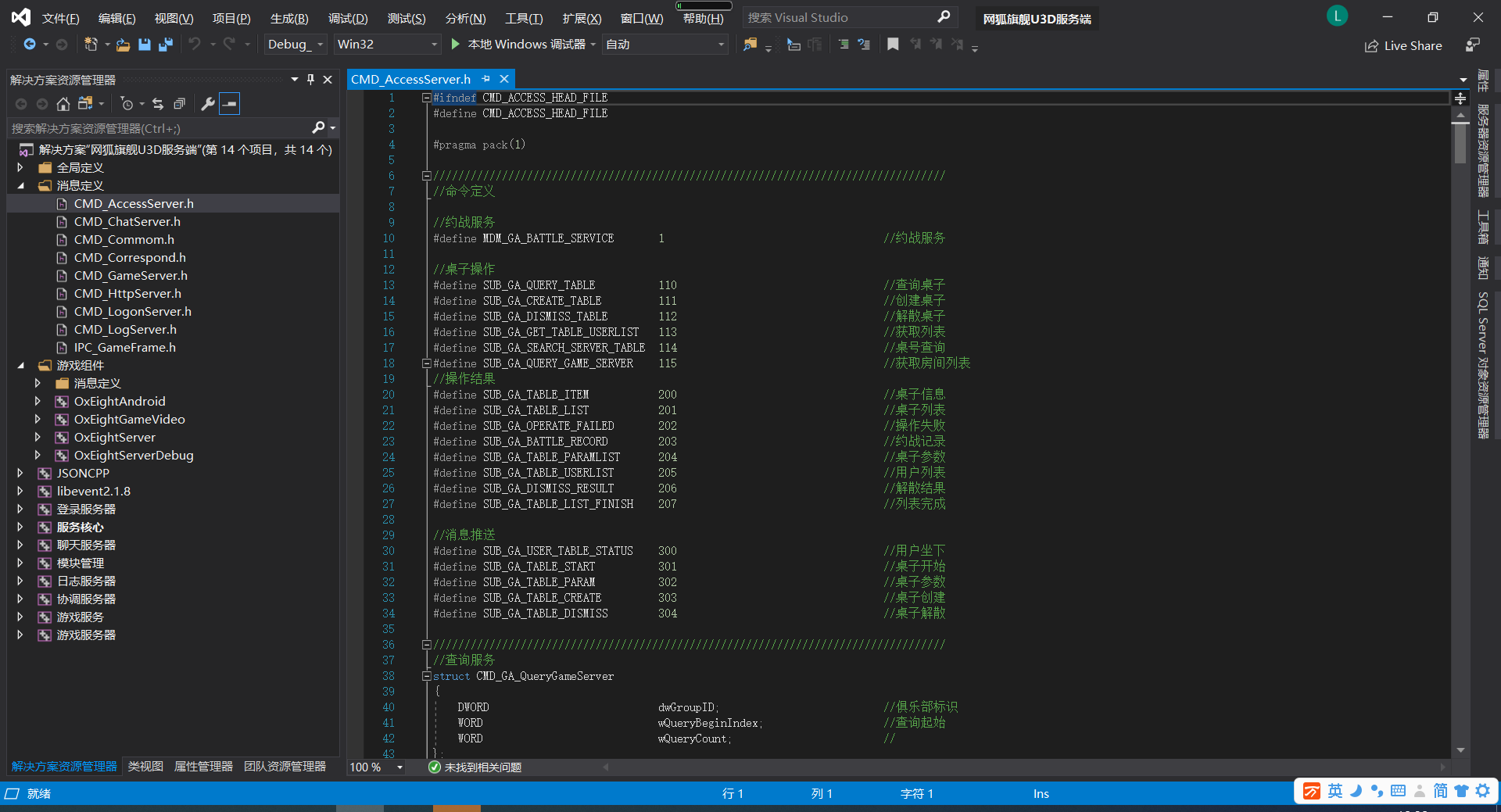The image size is (1501, 812).
Task: Click the Open File folder icon
Action: 123,45
